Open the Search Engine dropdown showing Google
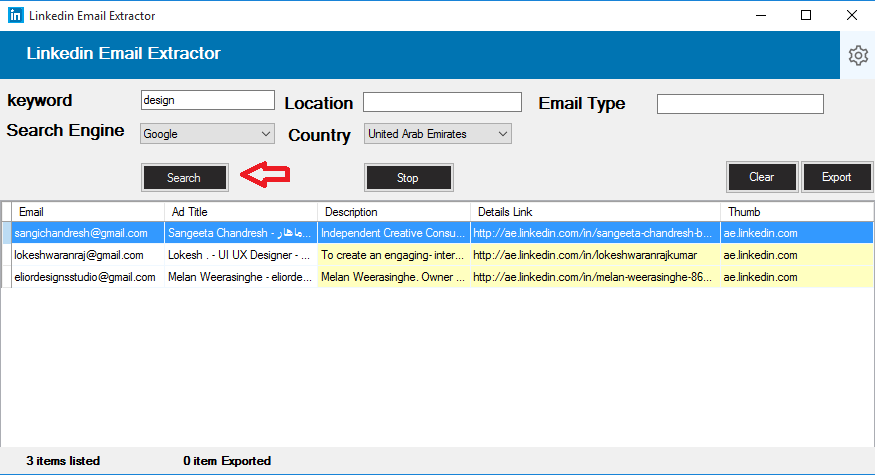 (207, 134)
